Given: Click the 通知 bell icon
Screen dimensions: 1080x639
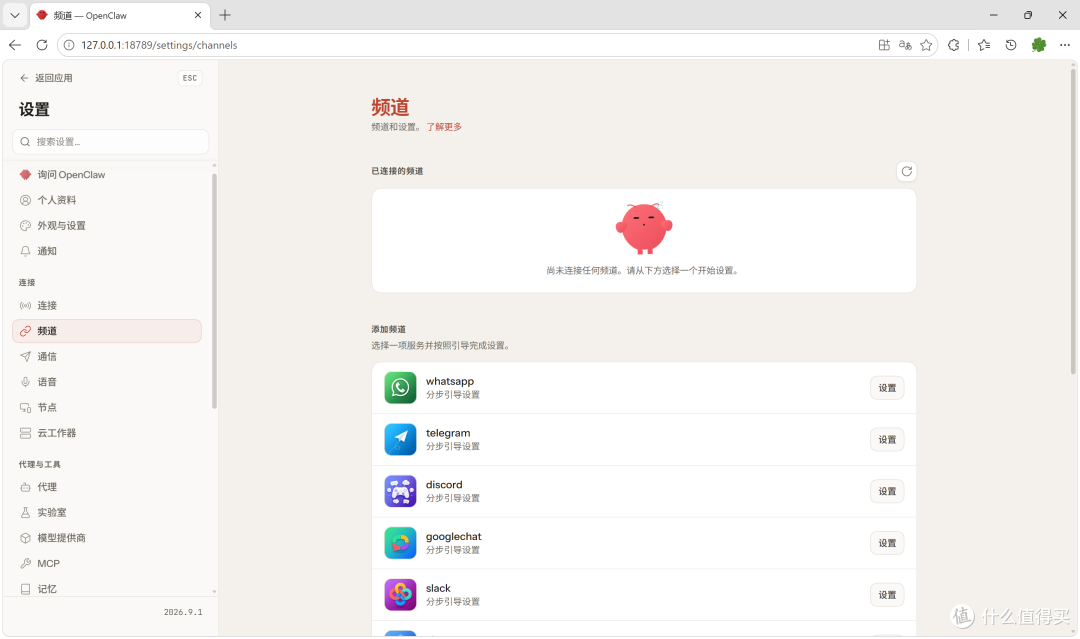Looking at the screenshot, I should click(25, 251).
